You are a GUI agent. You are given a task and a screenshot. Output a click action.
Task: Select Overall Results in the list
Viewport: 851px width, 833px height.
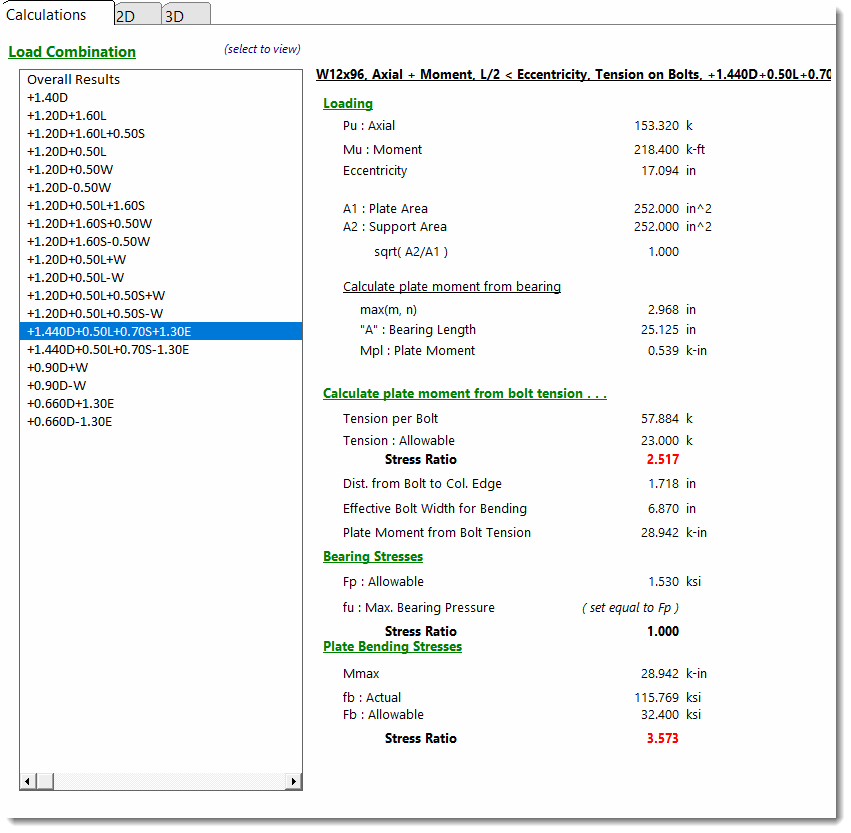[73, 80]
